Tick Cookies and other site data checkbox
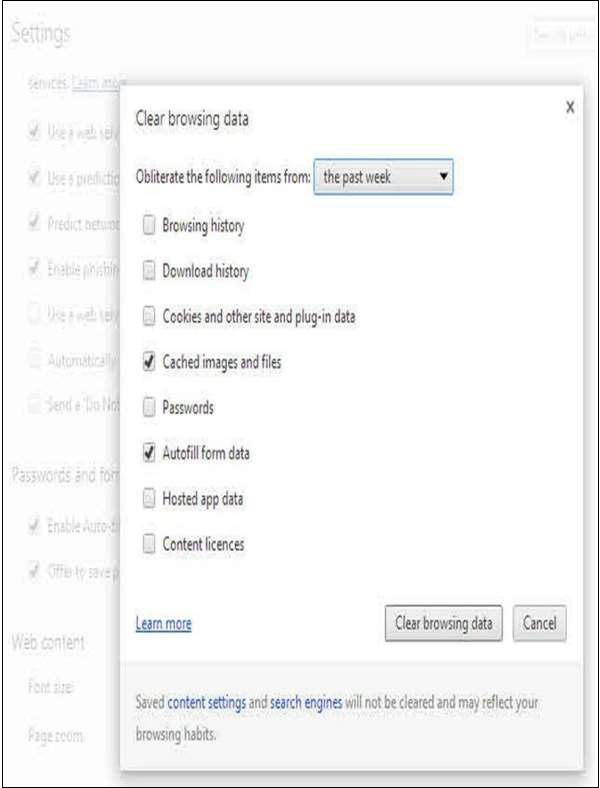The width and height of the screenshot is (600, 788). click(149, 317)
